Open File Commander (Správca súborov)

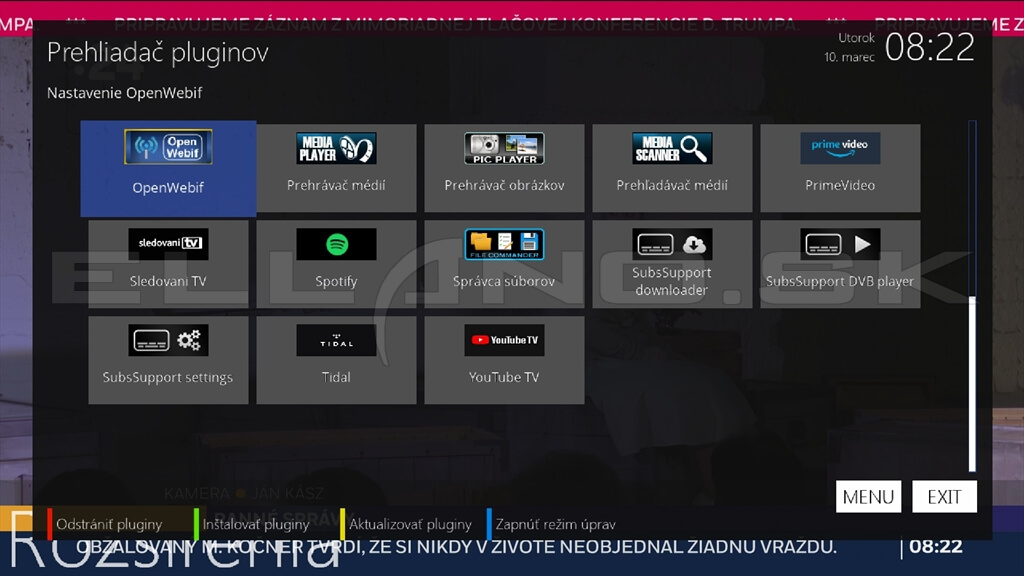[x=504, y=264]
